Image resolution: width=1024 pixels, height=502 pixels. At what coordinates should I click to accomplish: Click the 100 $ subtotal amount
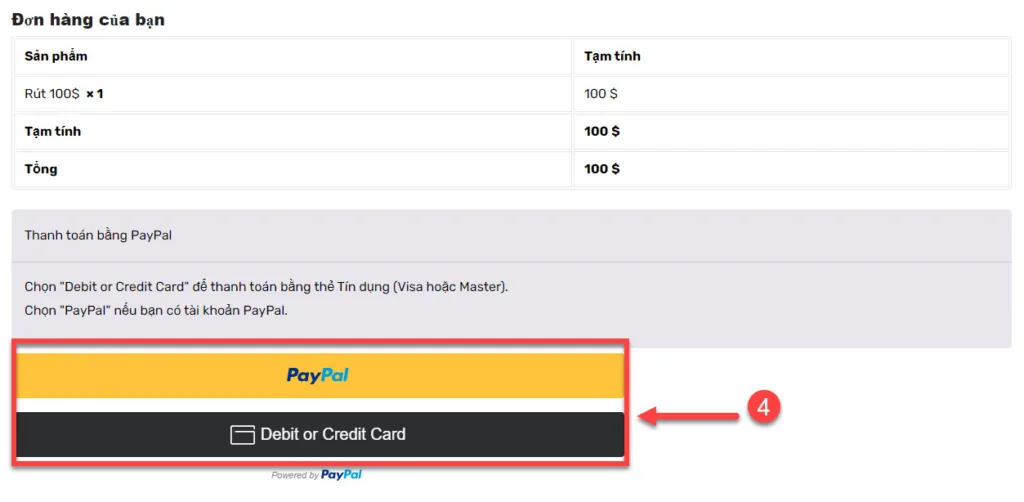point(601,131)
